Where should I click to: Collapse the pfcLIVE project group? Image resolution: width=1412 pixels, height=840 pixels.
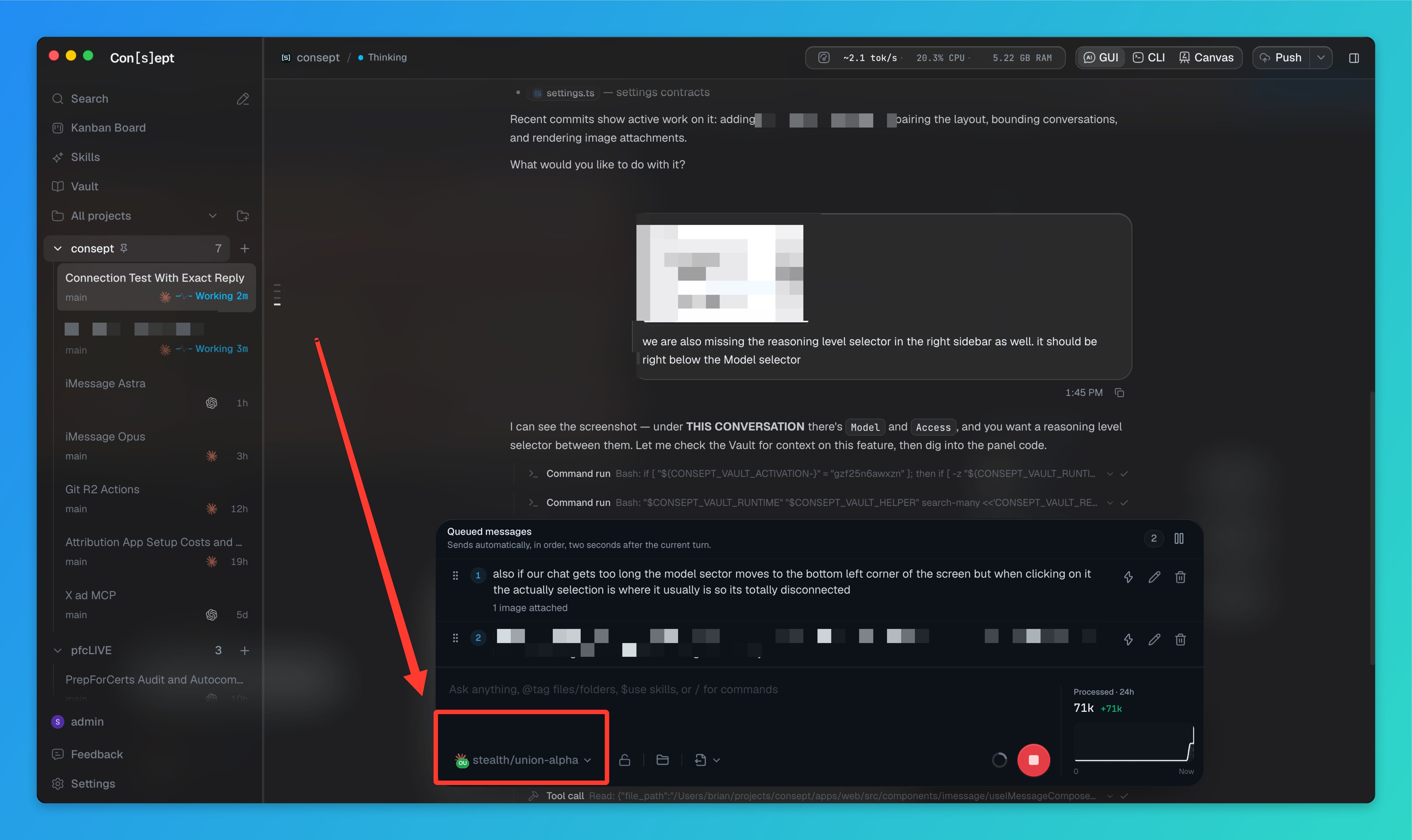[x=58, y=650]
